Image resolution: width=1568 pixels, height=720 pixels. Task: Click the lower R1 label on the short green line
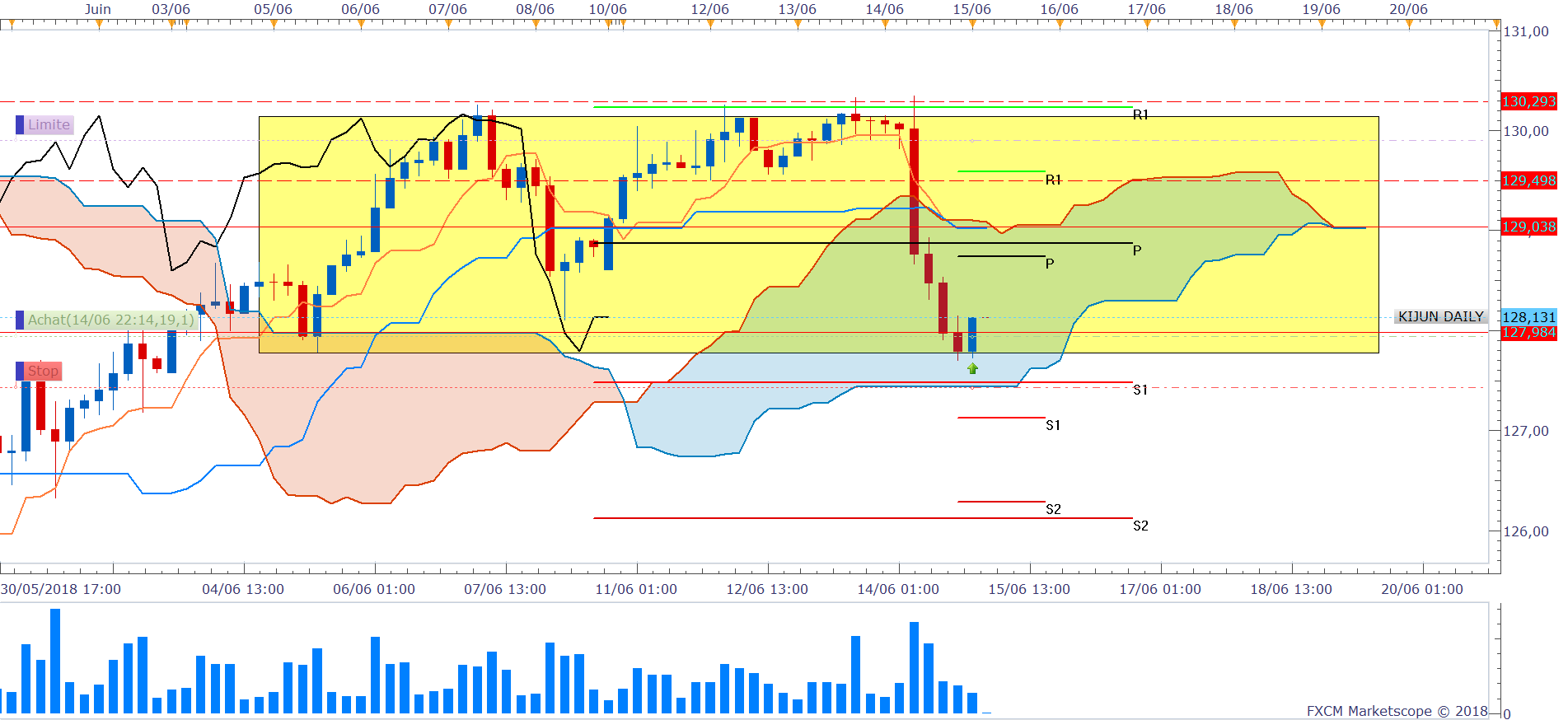(1053, 180)
